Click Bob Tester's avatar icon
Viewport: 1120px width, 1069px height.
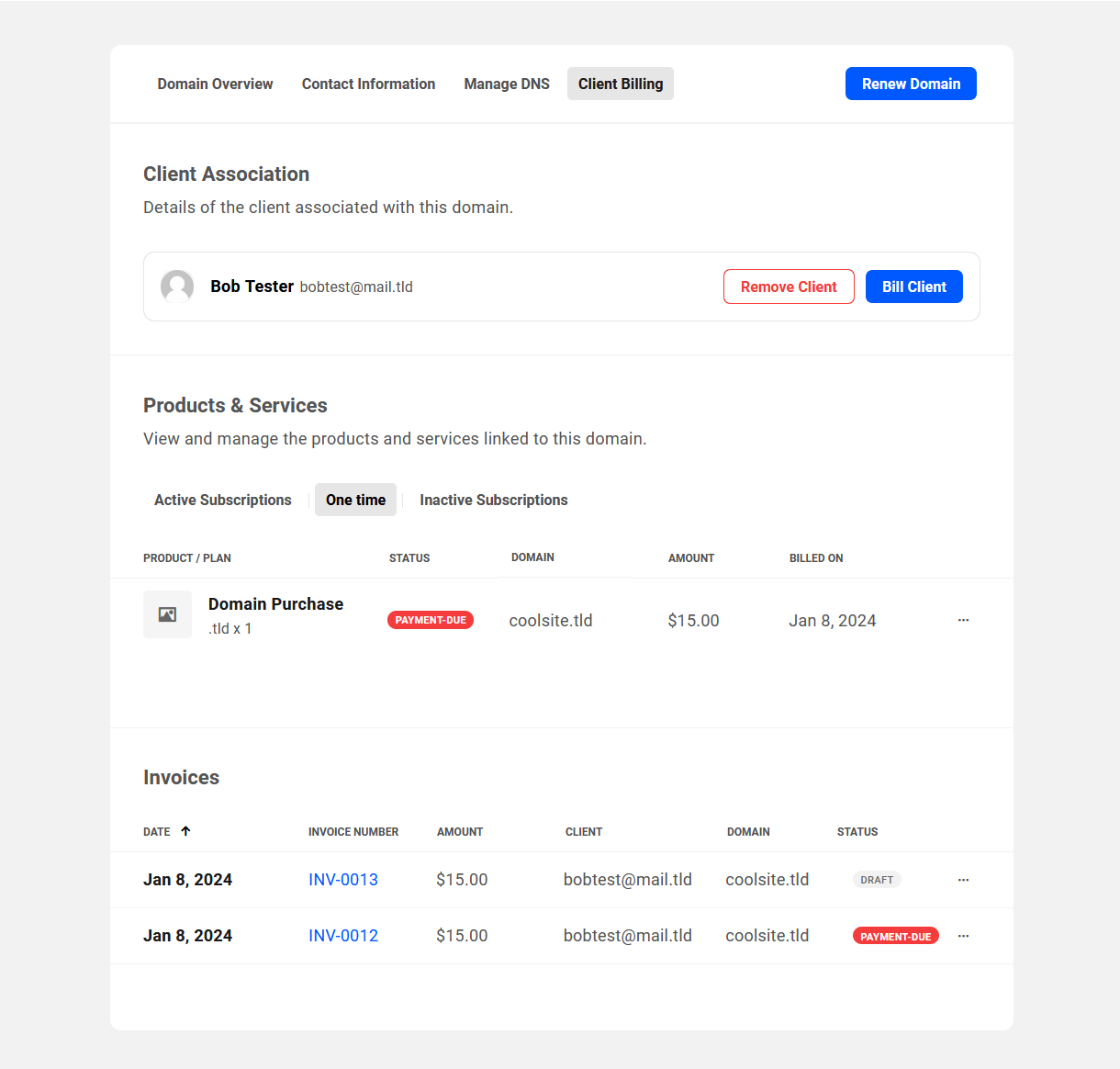coord(177,286)
